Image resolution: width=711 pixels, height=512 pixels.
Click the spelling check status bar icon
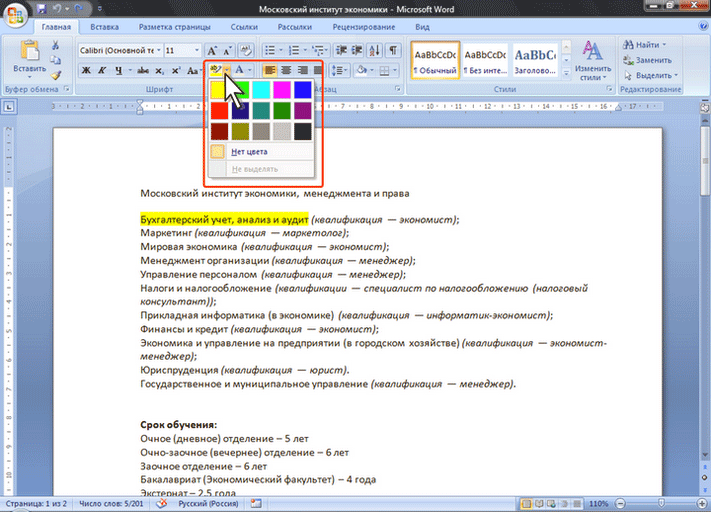point(161,503)
